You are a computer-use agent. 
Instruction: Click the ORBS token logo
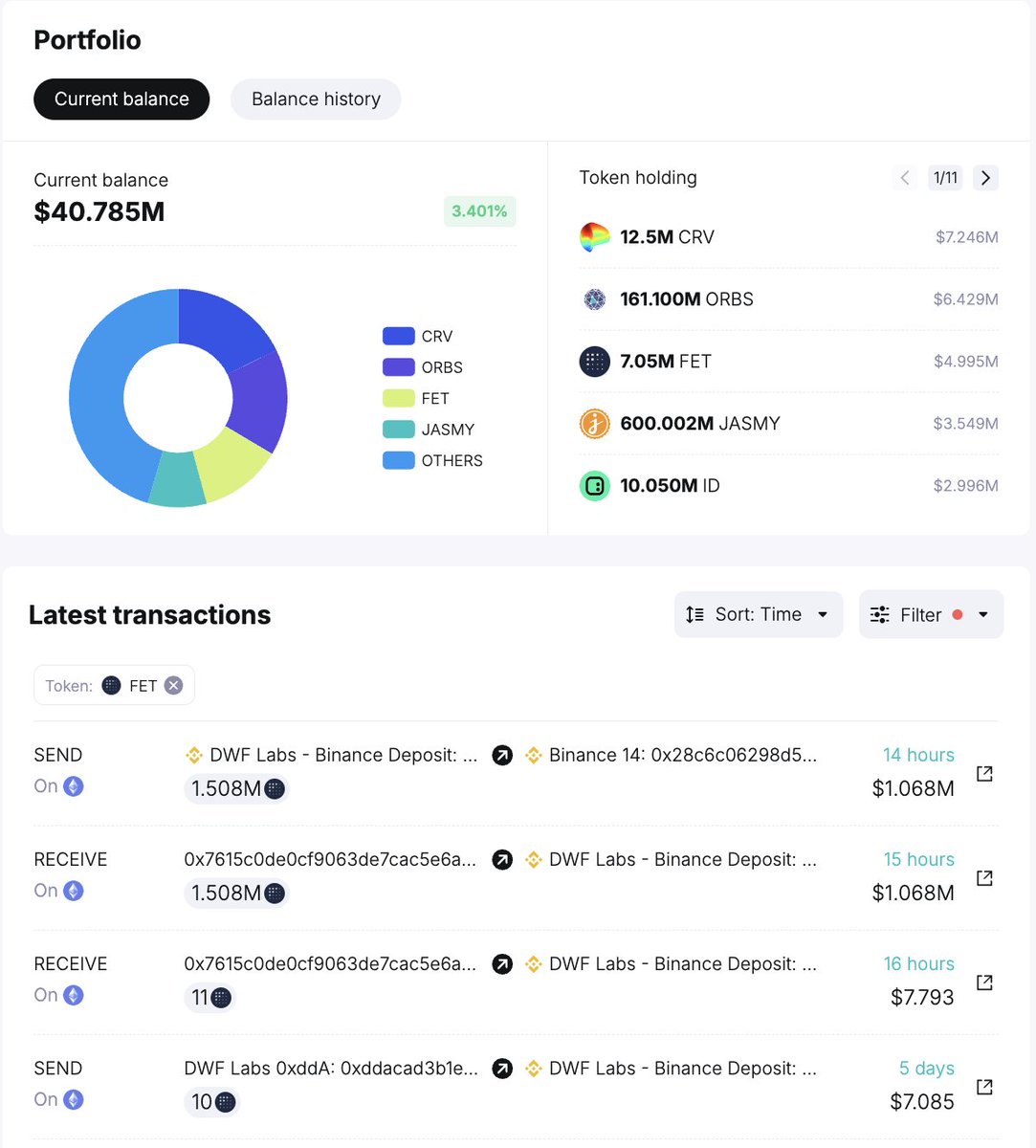[595, 299]
